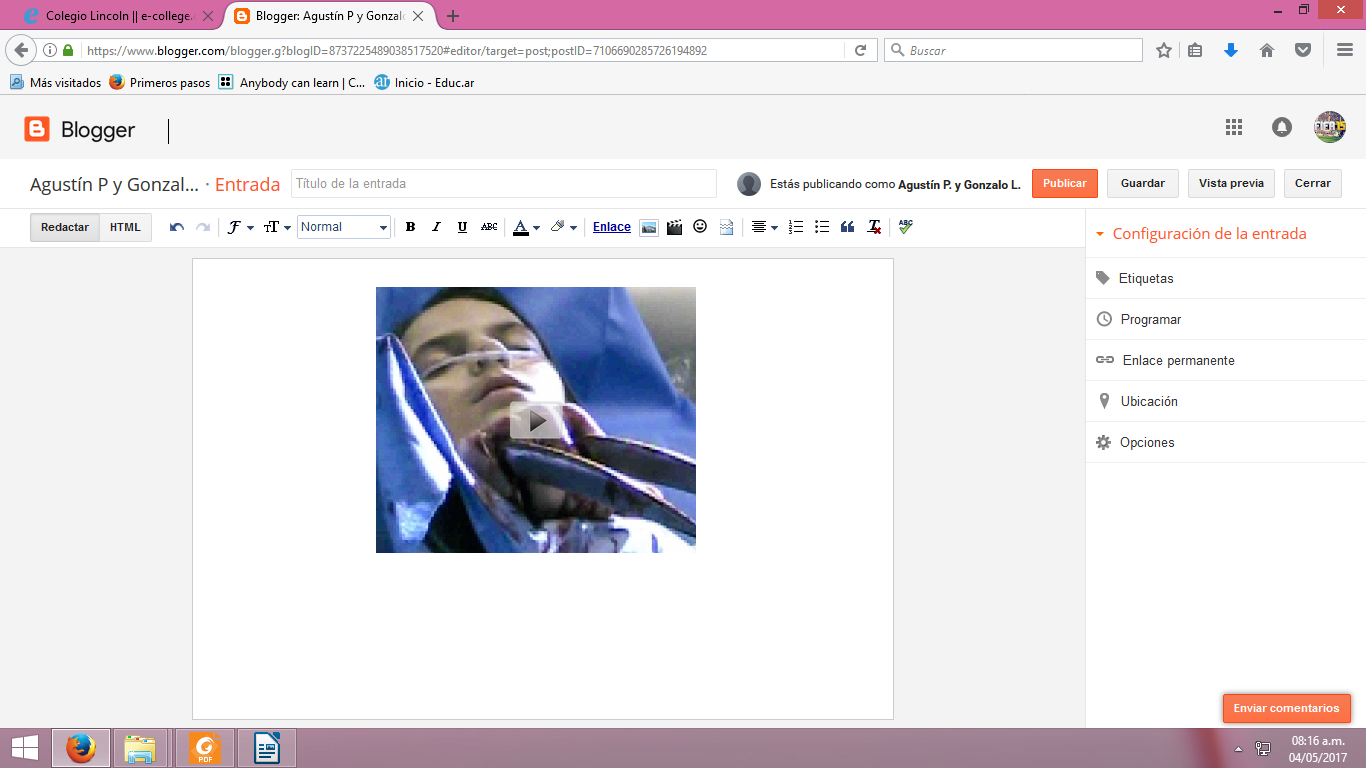The image size is (1366, 768).
Task: Toggle strikethrough formatting
Action: click(489, 227)
